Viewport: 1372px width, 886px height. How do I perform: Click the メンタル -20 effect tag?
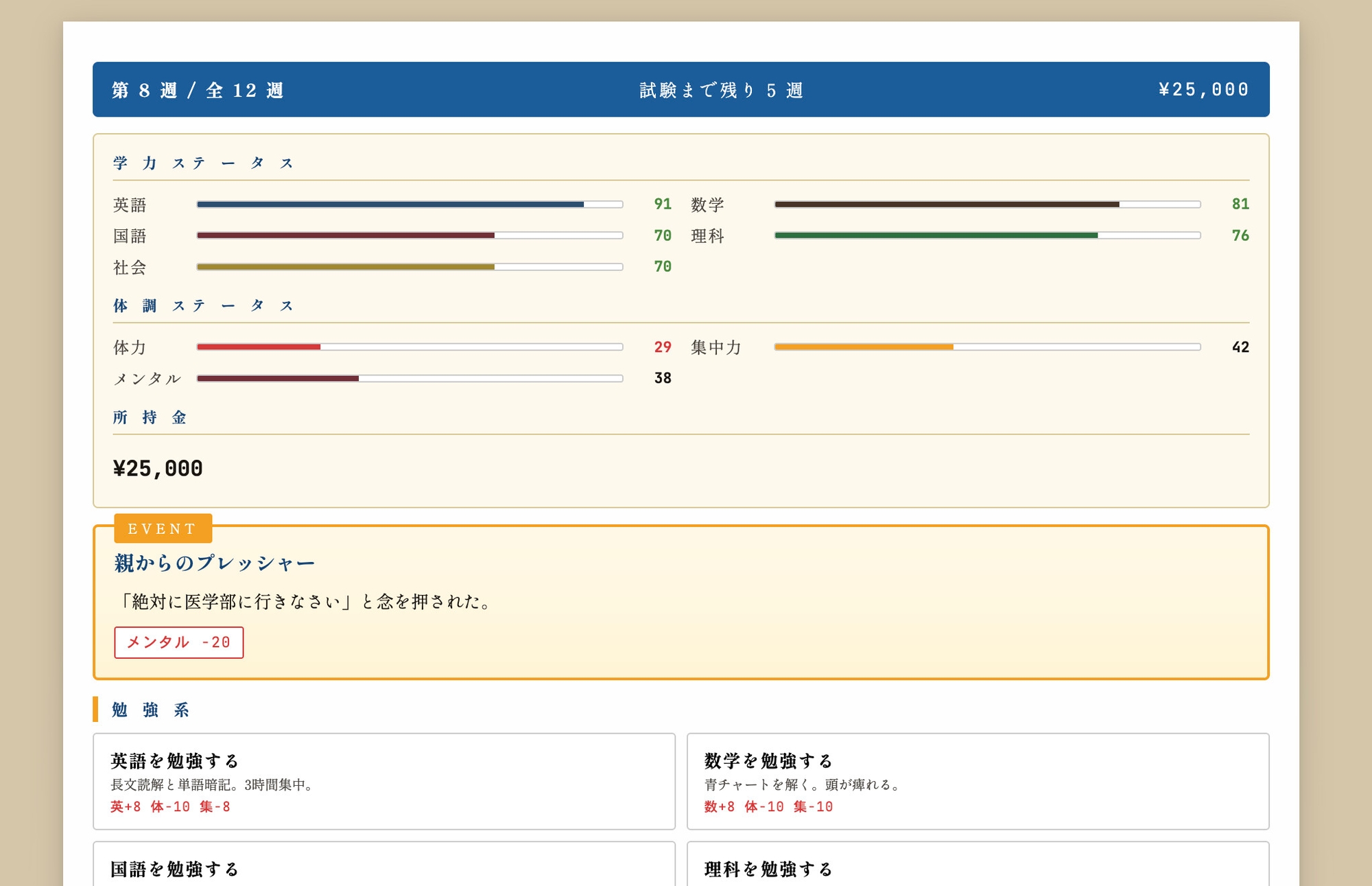pyautogui.click(x=178, y=642)
